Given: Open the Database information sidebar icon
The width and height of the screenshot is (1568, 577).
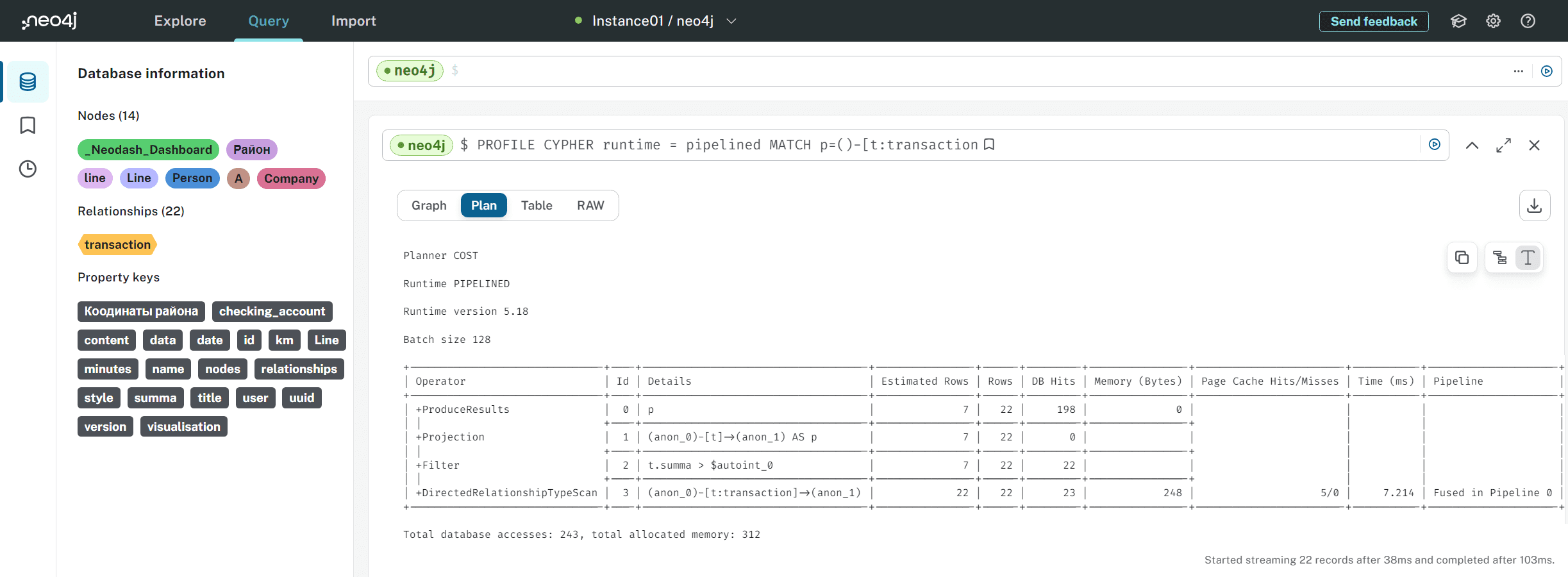Looking at the screenshot, I should point(28,81).
